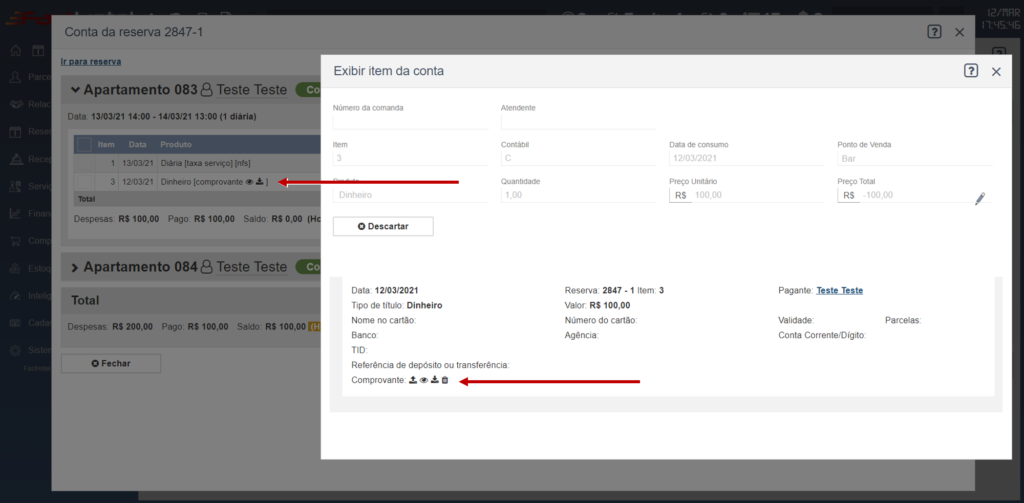Follow the Ir para reserva link
This screenshot has width=1024, height=503.
click(x=91, y=61)
